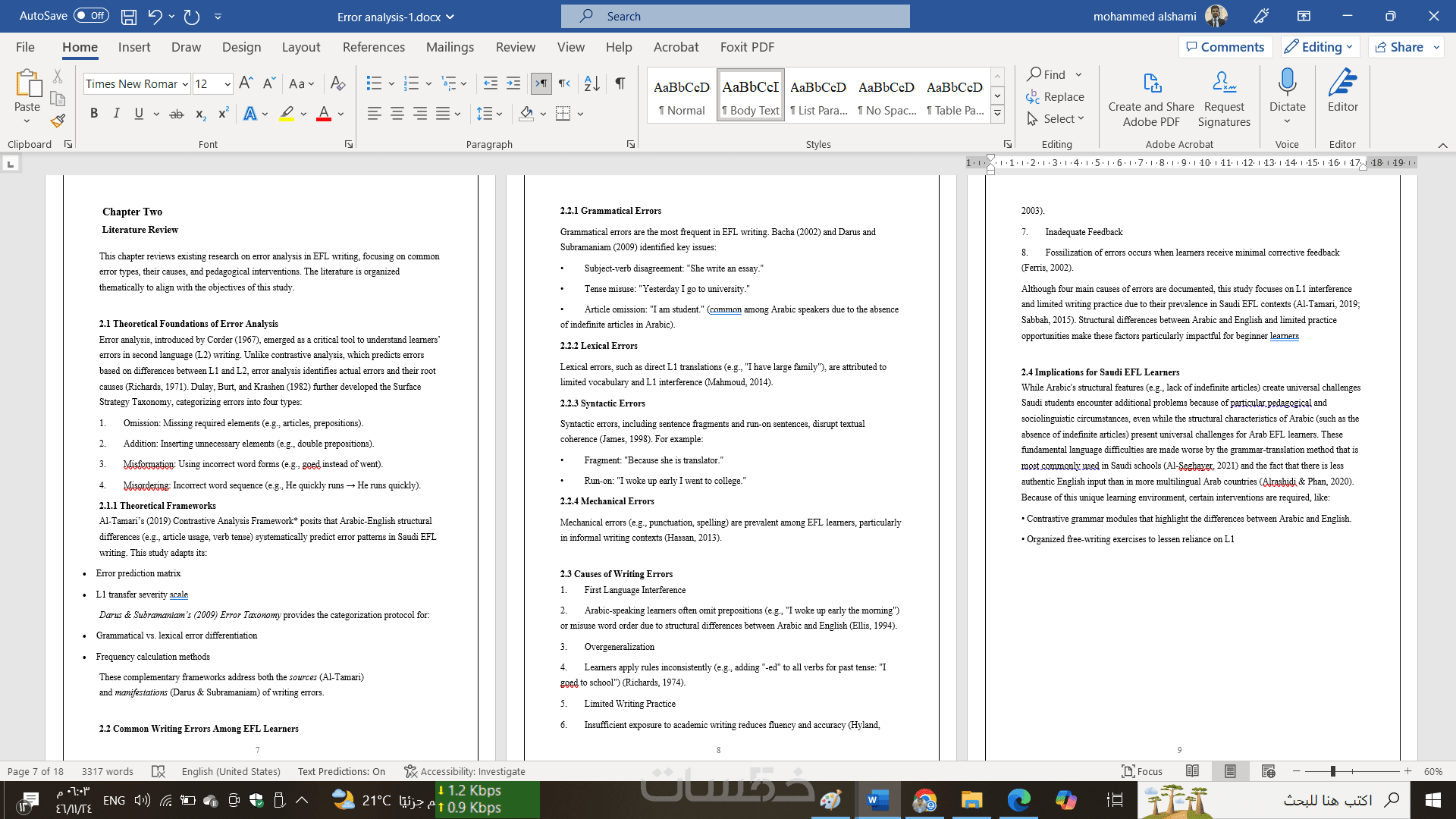This screenshot has width=1456, height=819.
Task: Click the Clear All Formatting icon
Action: 338,83
